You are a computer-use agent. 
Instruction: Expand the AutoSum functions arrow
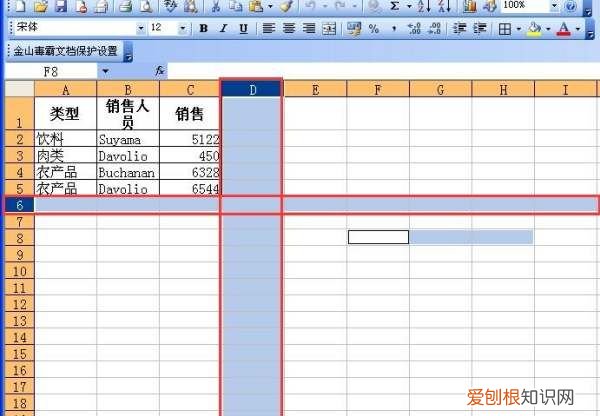(409, 6)
